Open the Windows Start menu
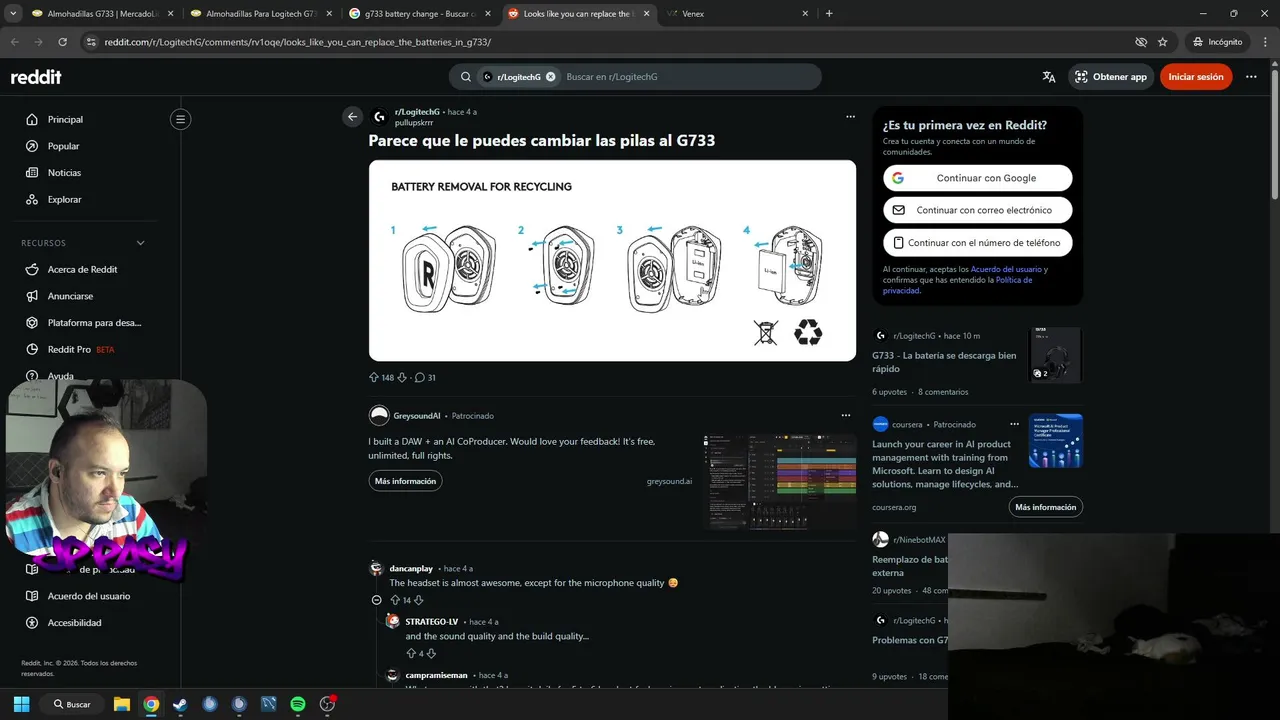The width and height of the screenshot is (1280, 720). (x=21, y=704)
